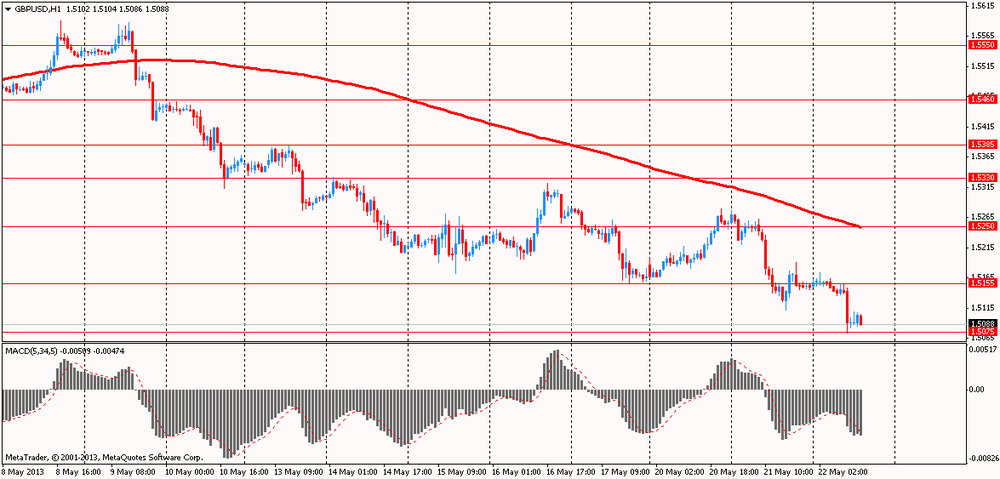Click the end of the red moving average line
1000x479 pixels.
pos(861,227)
